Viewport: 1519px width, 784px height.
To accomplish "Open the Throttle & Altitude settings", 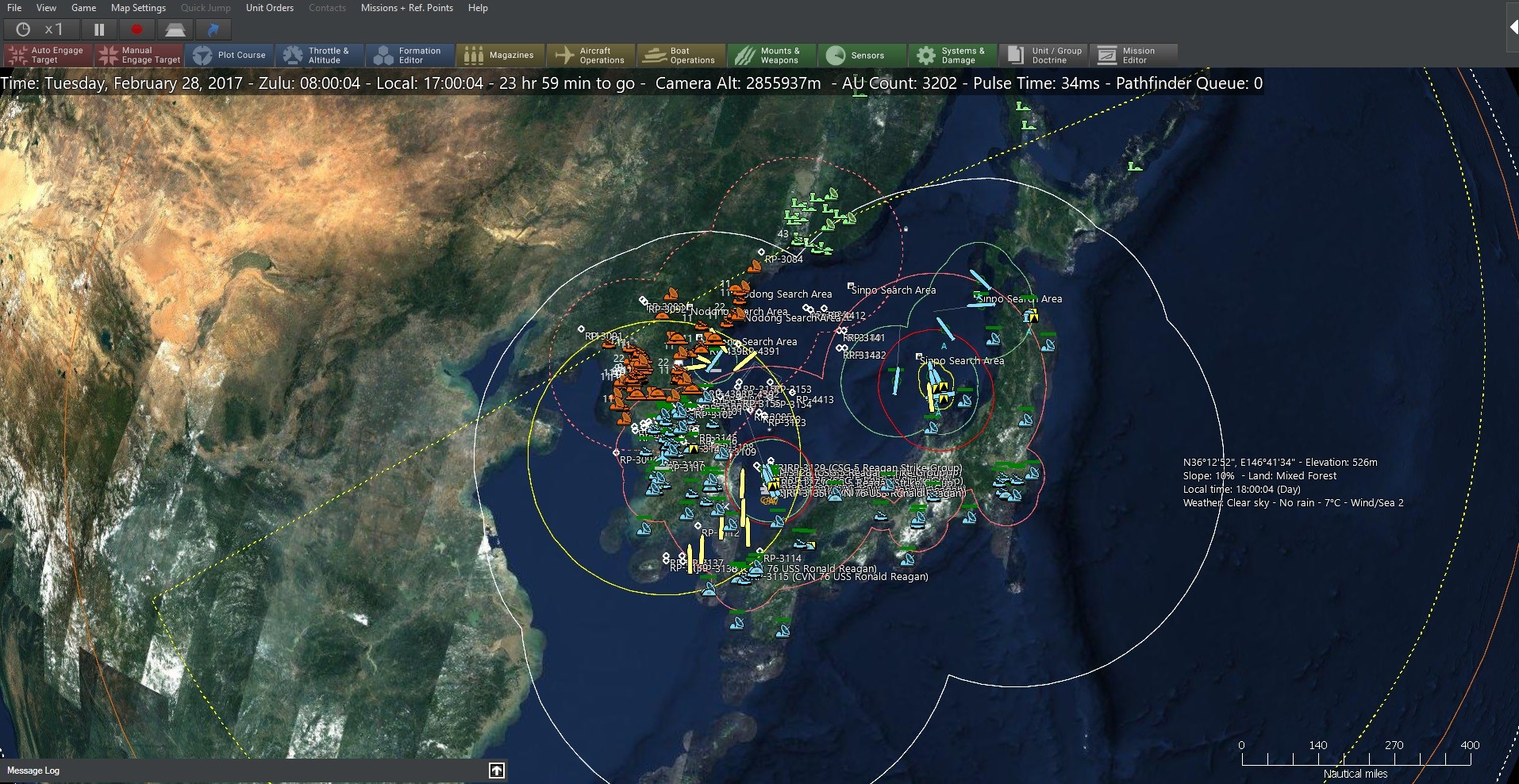I will 319,55.
